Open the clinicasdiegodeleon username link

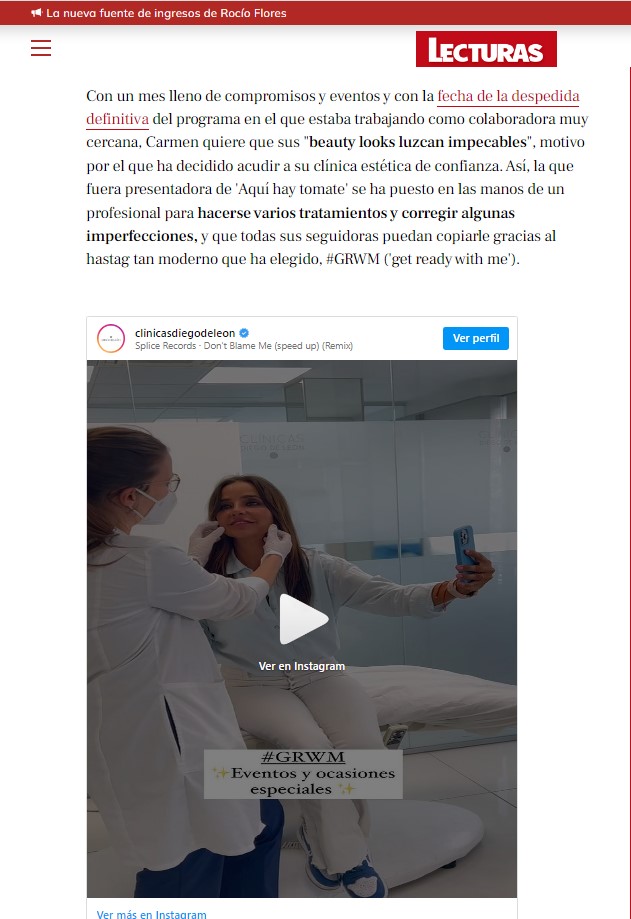[x=185, y=333]
